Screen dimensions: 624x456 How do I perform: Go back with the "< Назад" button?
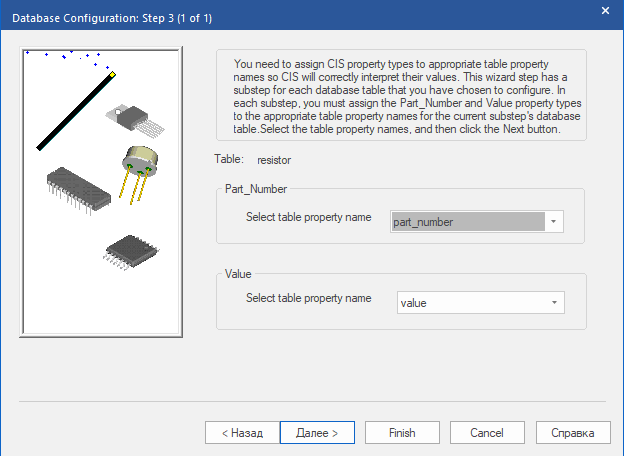[234, 432]
